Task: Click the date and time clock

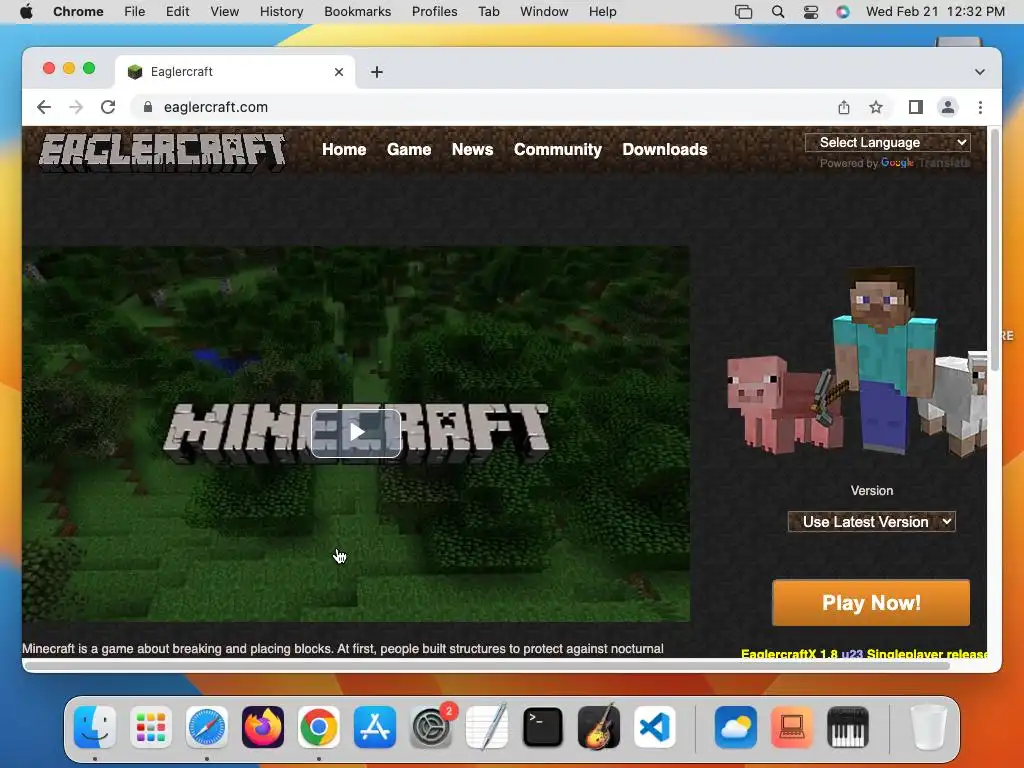Action: (935, 12)
